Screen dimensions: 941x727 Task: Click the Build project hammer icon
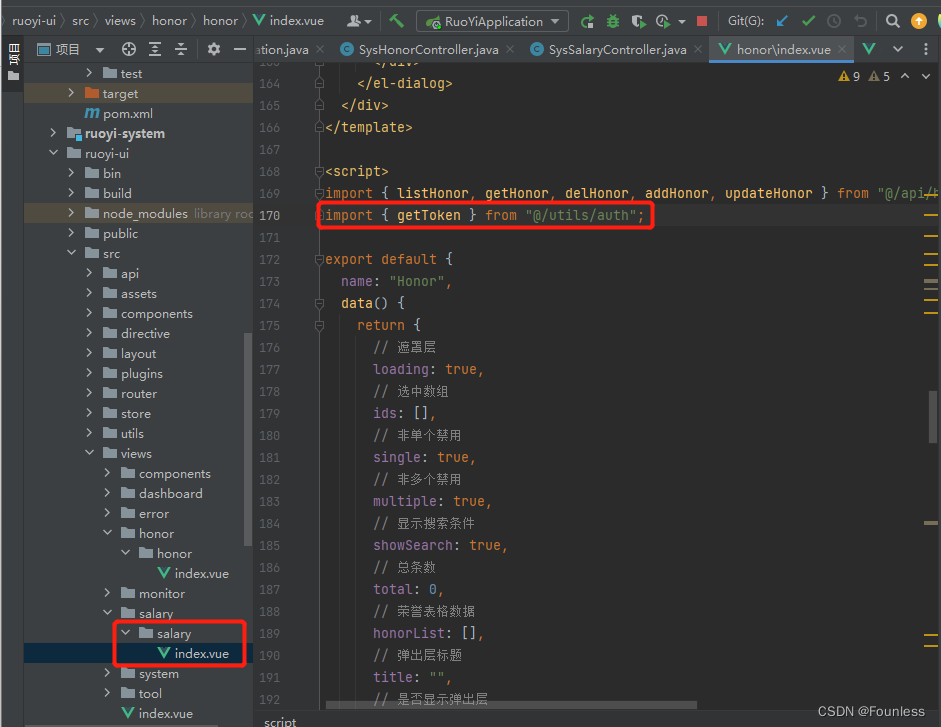pyautogui.click(x=396, y=21)
